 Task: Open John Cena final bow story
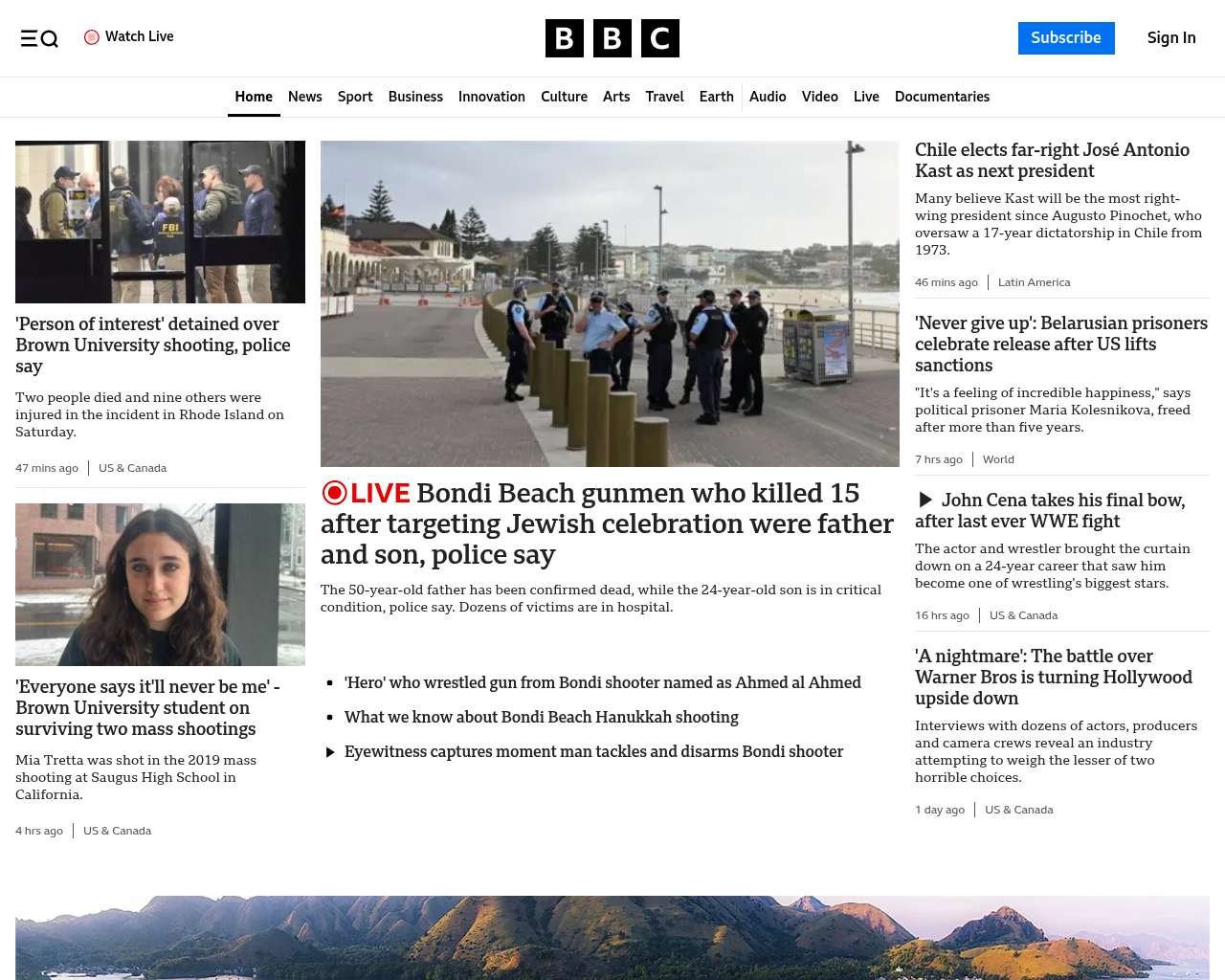[1050, 510]
